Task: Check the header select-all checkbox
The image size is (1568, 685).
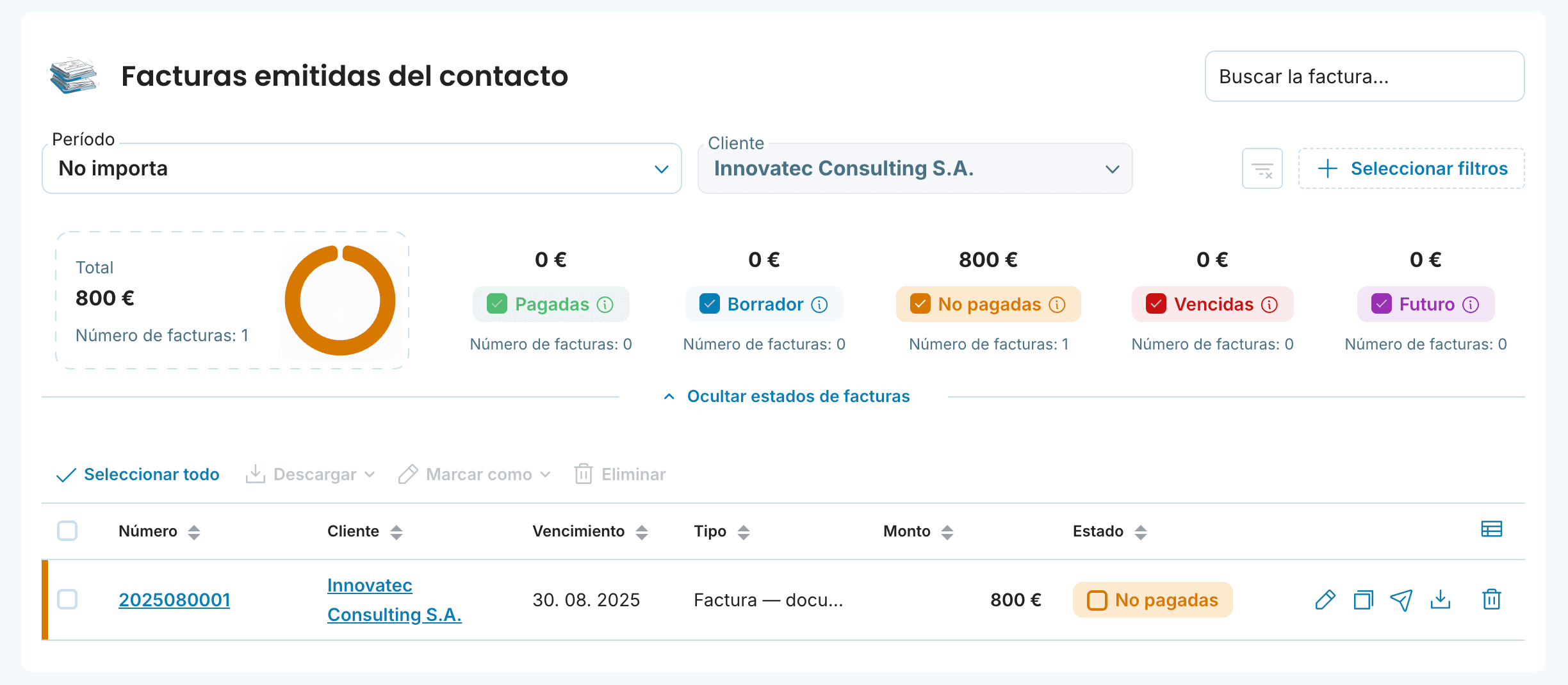Action: coord(67,531)
